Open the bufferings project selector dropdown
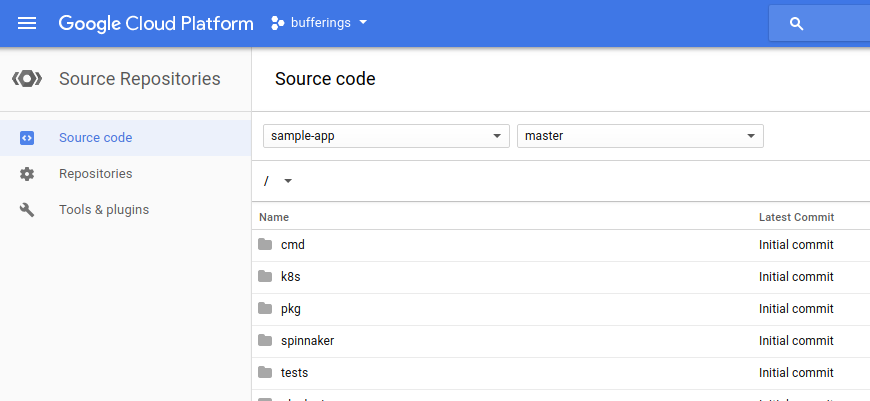 (320, 23)
